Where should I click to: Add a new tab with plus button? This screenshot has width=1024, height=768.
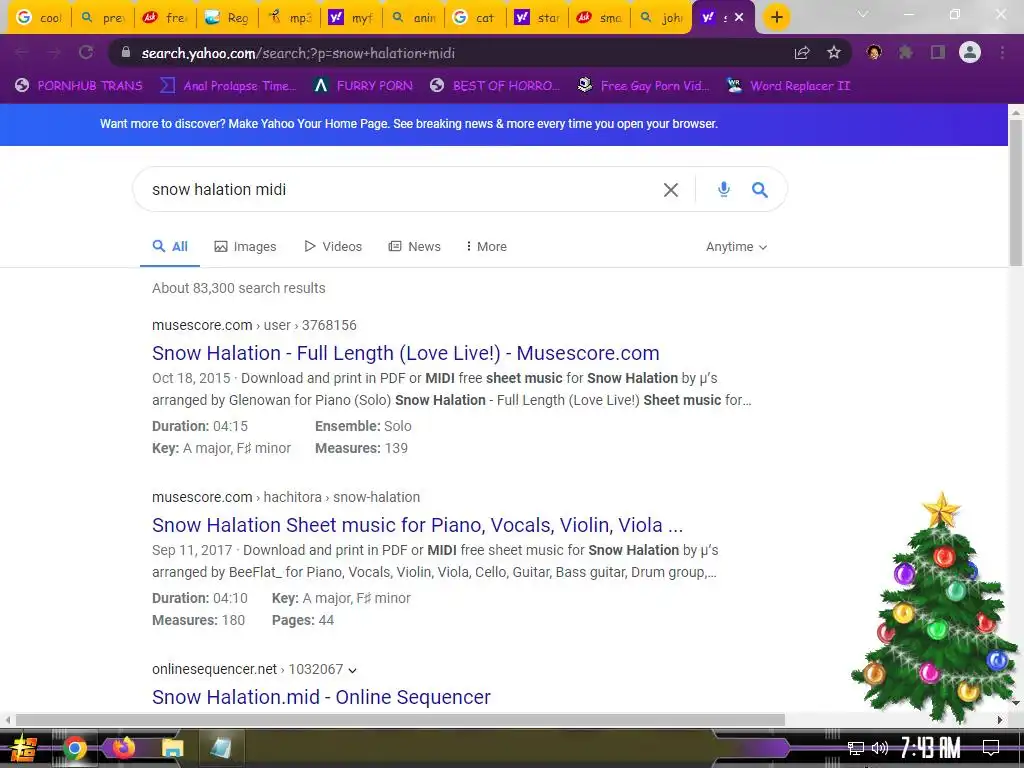pyautogui.click(x=776, y=18)
